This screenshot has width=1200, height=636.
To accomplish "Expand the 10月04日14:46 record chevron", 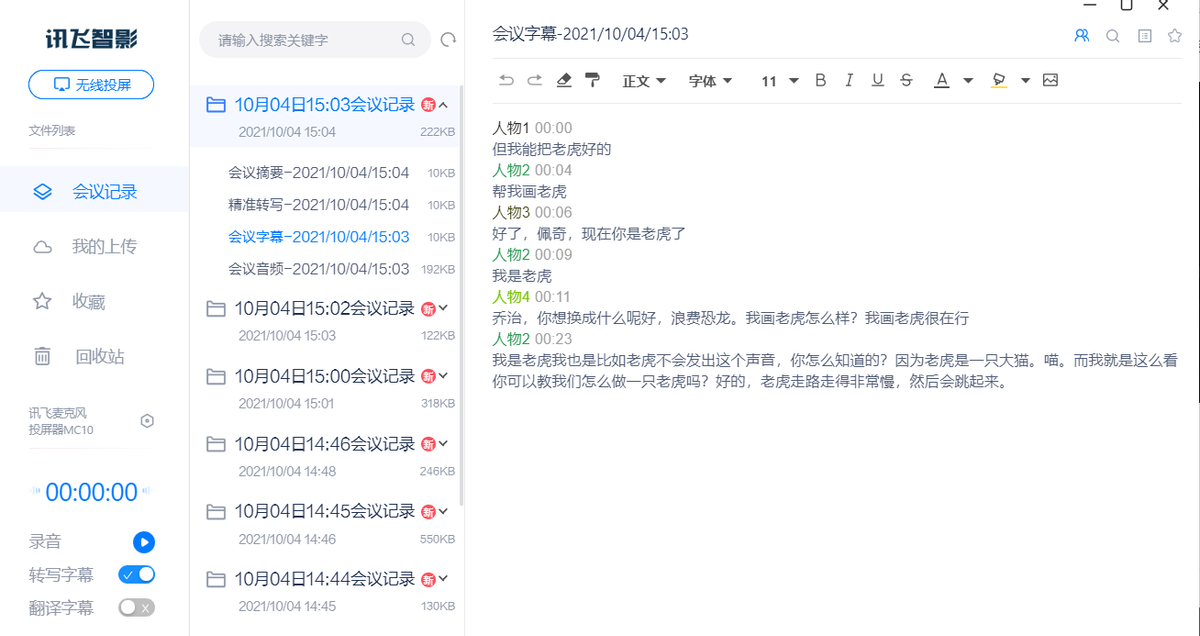I will click(x=443, y=443).
